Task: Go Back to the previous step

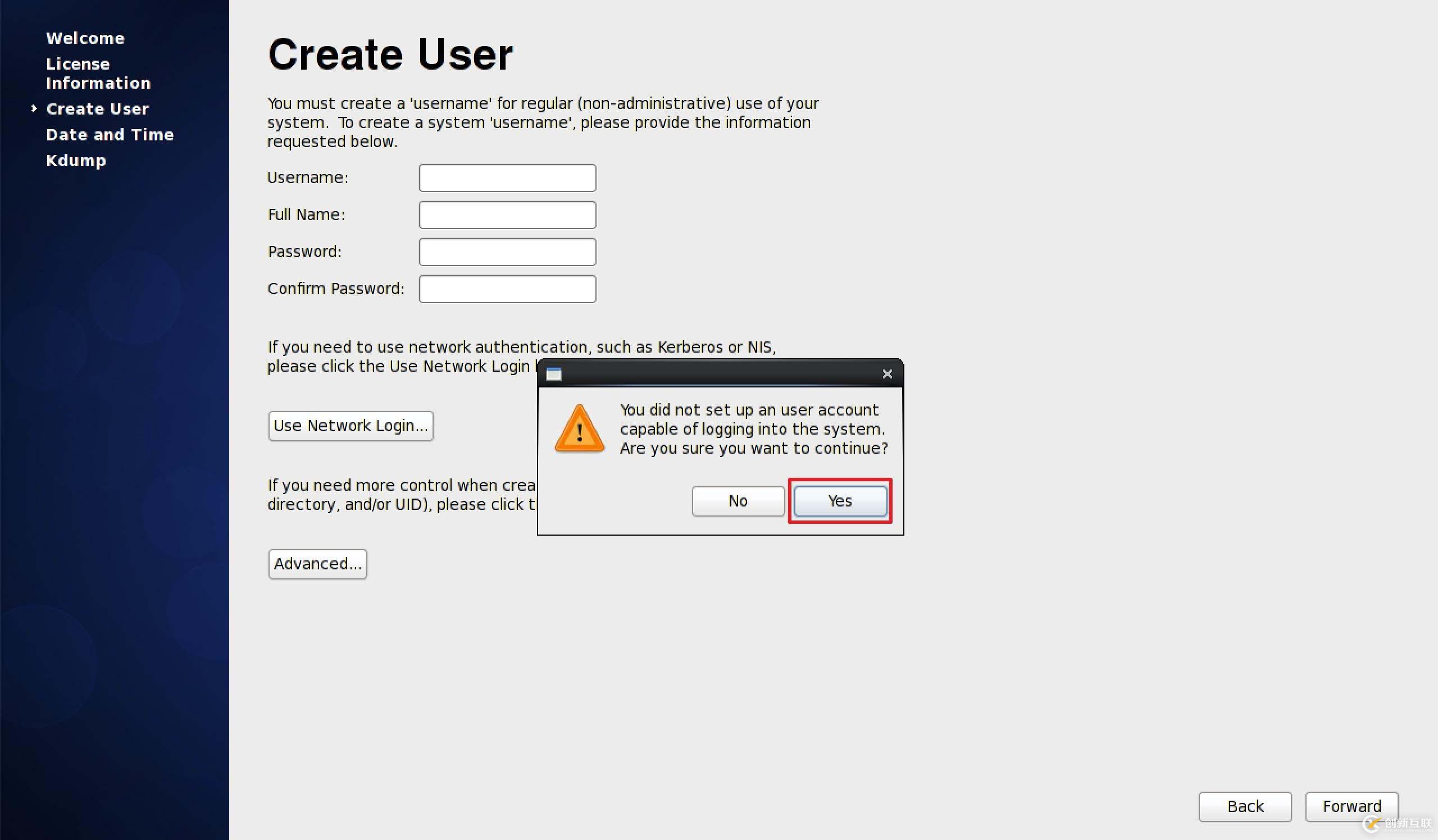Action: (1245, 806)
